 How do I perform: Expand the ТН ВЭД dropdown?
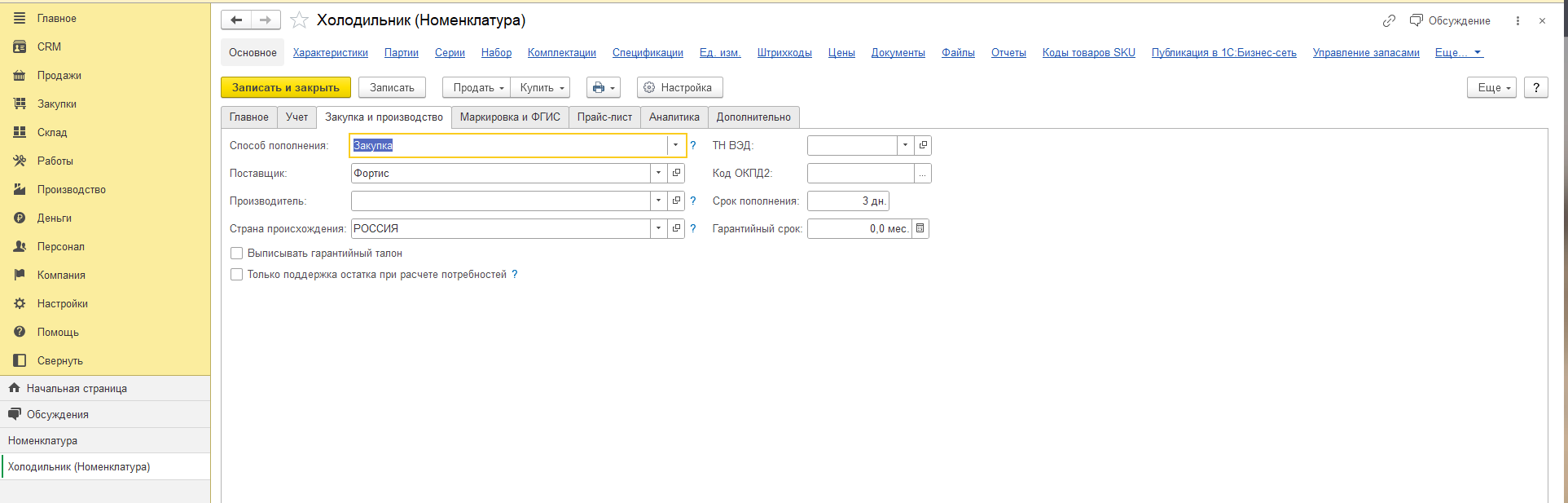(x=905, y=145)
